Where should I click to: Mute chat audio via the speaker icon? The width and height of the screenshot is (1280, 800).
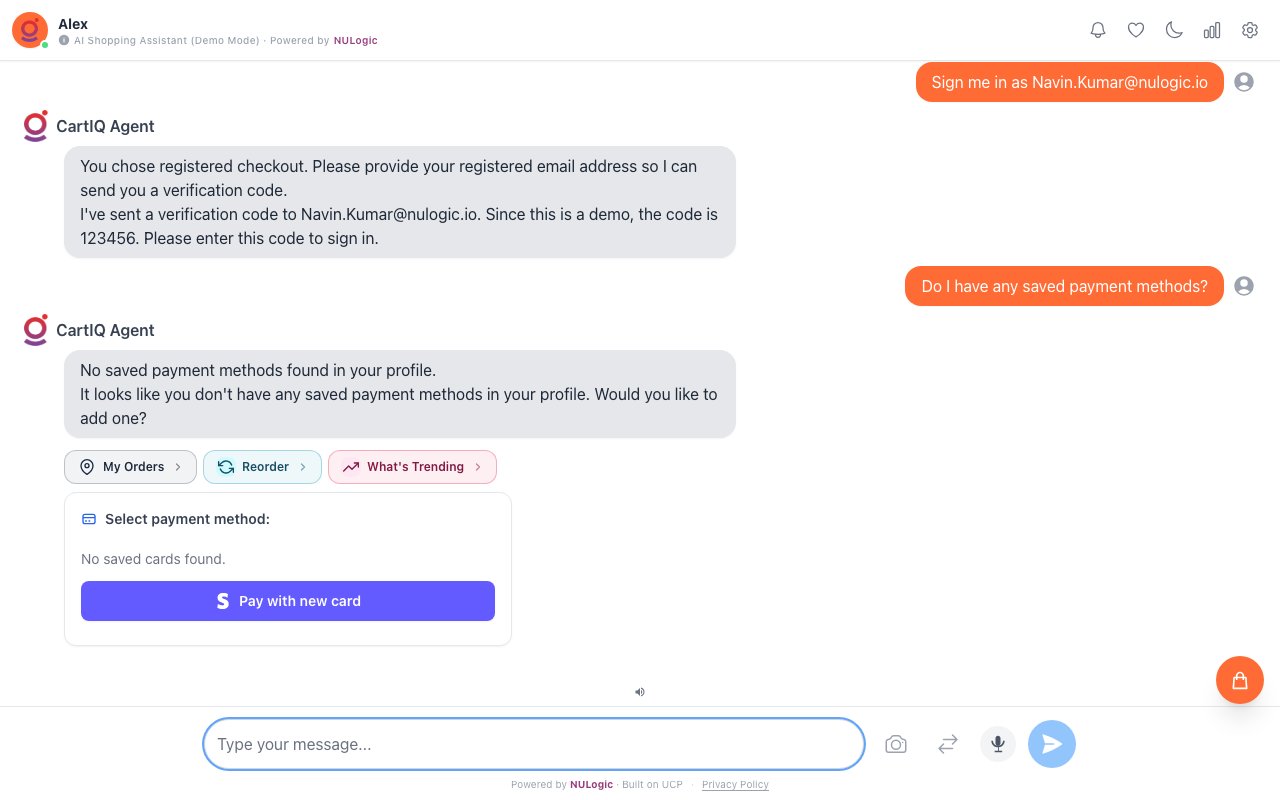click(640, 691)
